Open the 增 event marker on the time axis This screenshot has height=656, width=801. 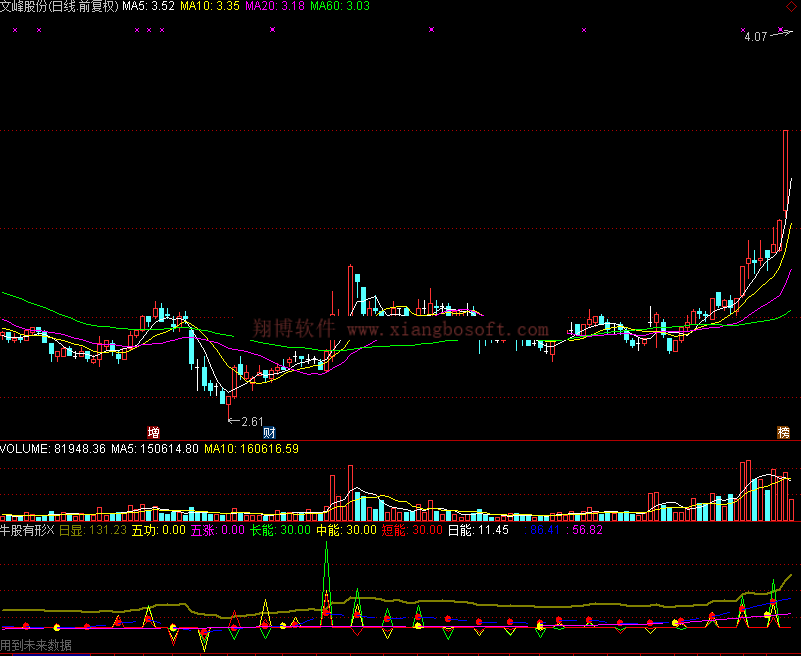[153, 433]
